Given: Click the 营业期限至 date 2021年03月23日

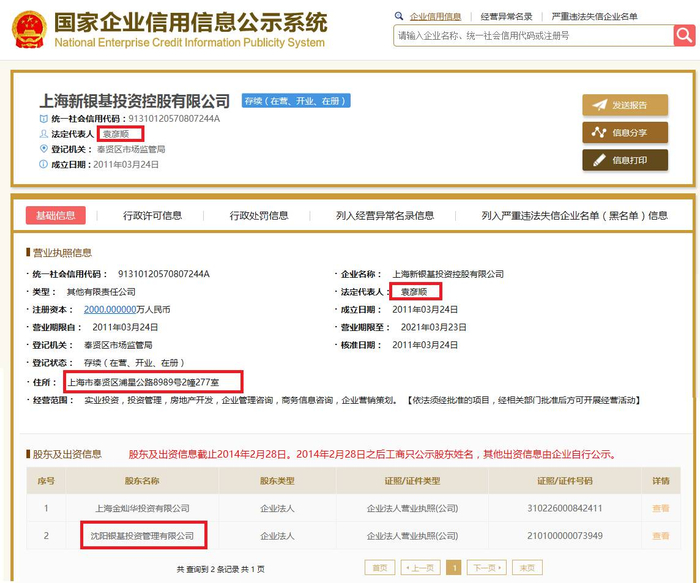Looking at the screenshot, I should 433,327.
